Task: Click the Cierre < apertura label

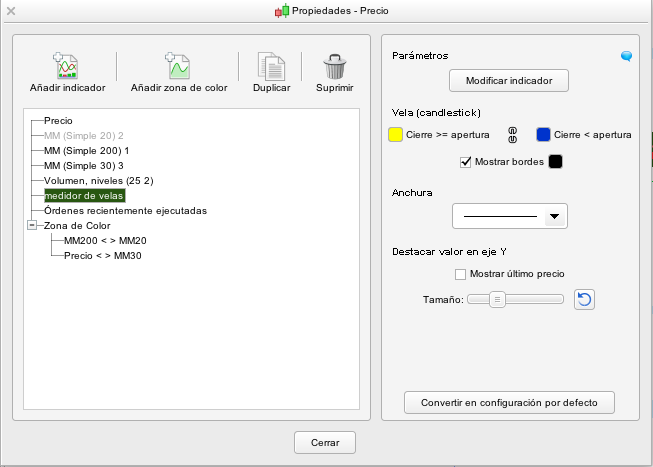Action: tap(593, 135)
